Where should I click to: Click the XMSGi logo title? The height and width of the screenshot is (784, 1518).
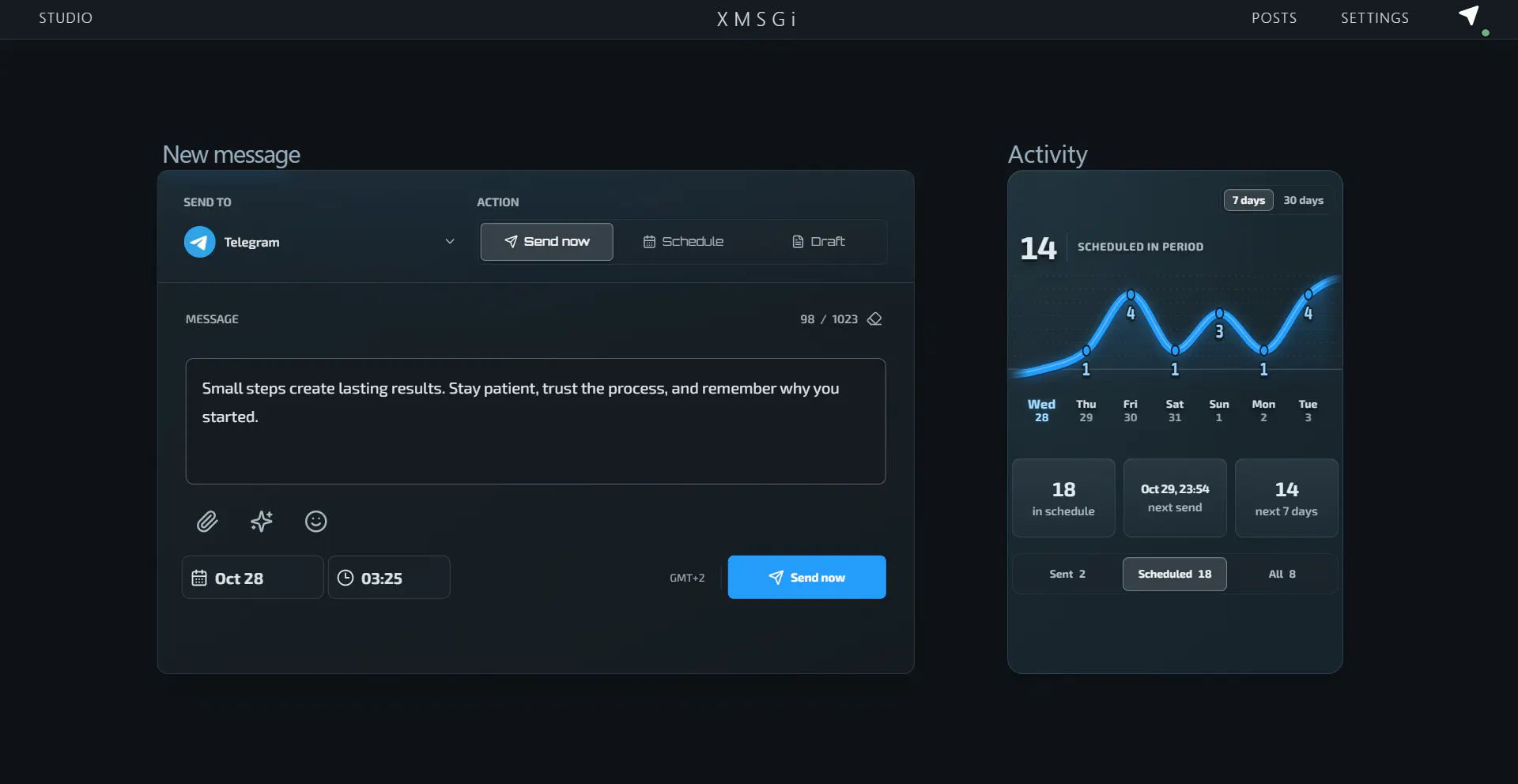(x=757, y=19)
